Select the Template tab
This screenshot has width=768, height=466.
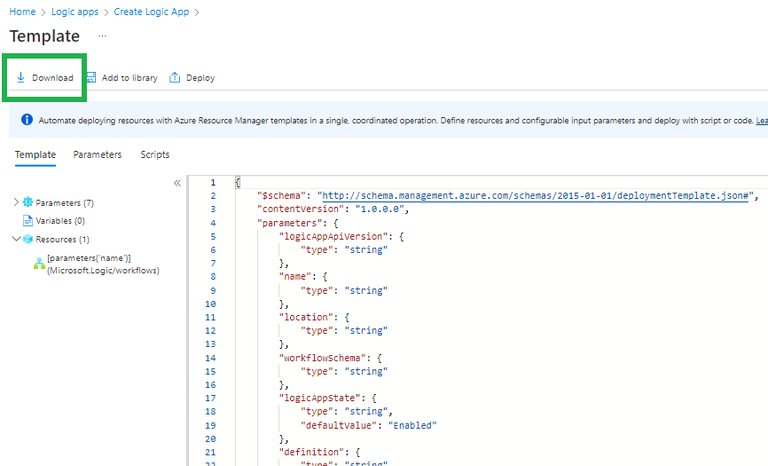pos(35,155)
